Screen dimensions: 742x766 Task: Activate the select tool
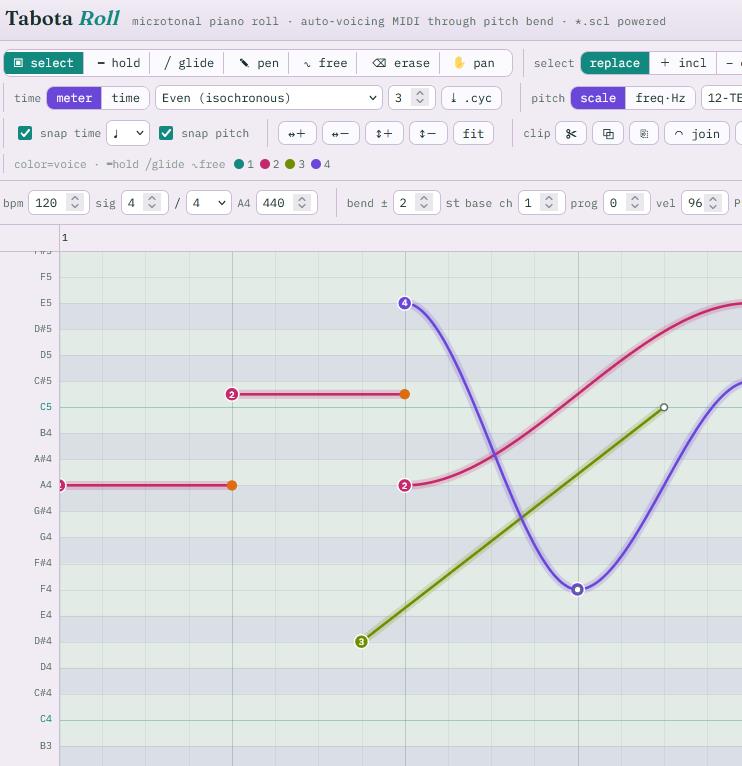(x=43, y=63)
